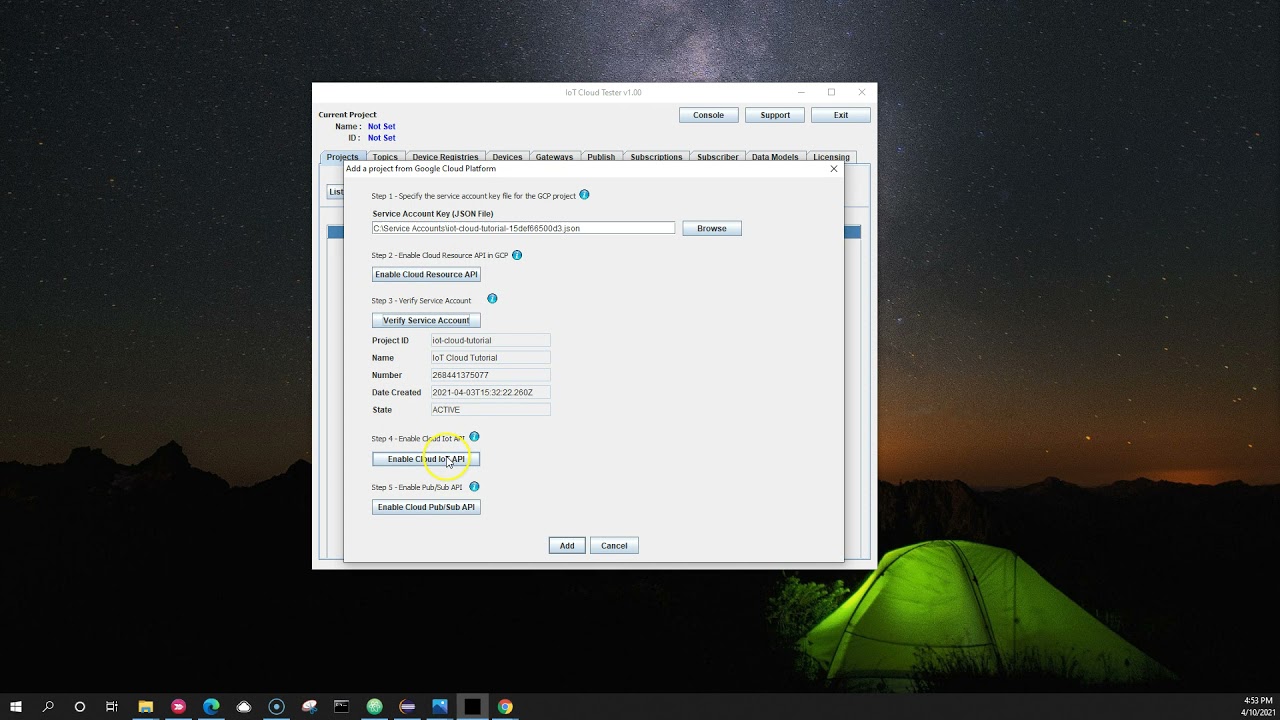Open Cortana circle on the taskbar

(80, 706)
